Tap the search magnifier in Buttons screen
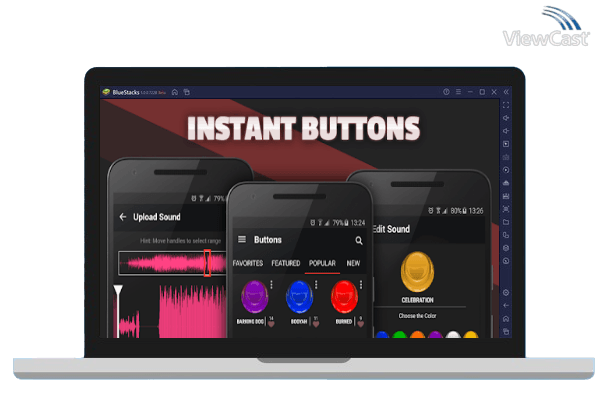Screen dimensions: 602x414 pyautogui.click(x=359, y=240)
